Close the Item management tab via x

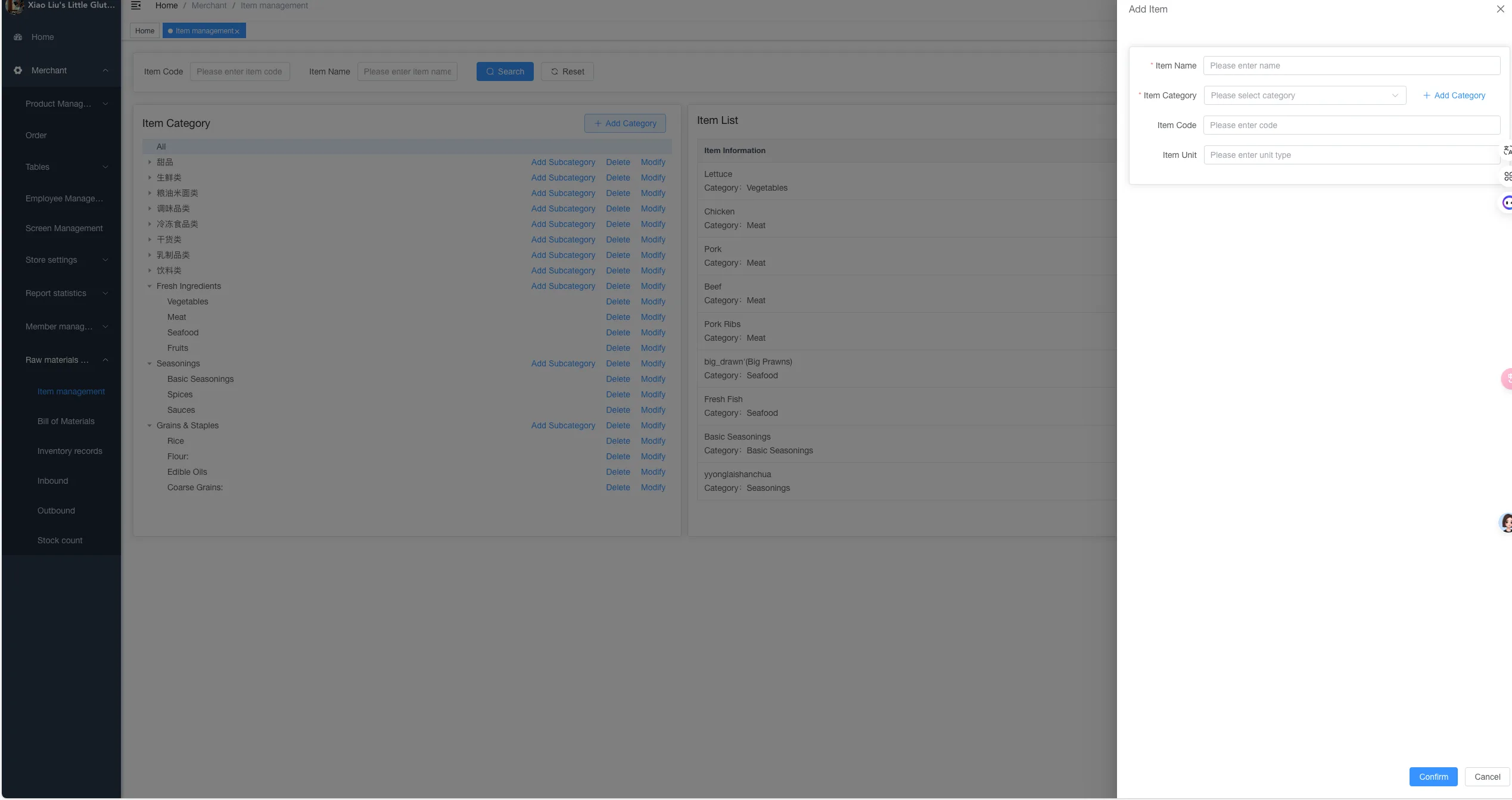237,32
